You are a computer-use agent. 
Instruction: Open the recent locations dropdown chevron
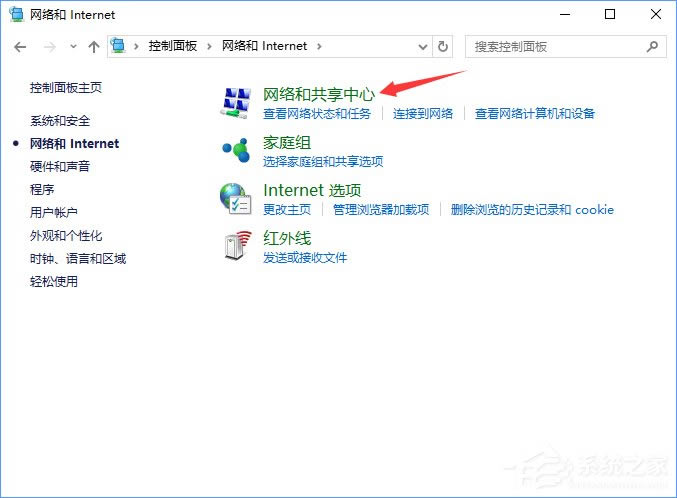pyautogui.click(x=73, y=46)
